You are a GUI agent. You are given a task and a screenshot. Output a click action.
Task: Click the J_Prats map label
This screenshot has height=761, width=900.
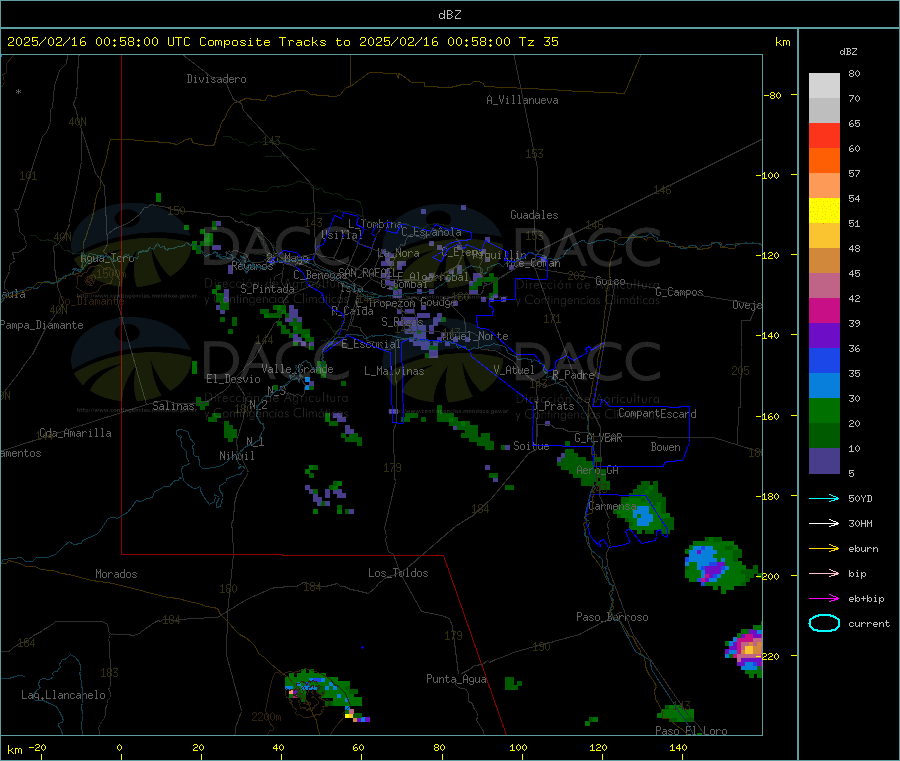click(553, 406)
